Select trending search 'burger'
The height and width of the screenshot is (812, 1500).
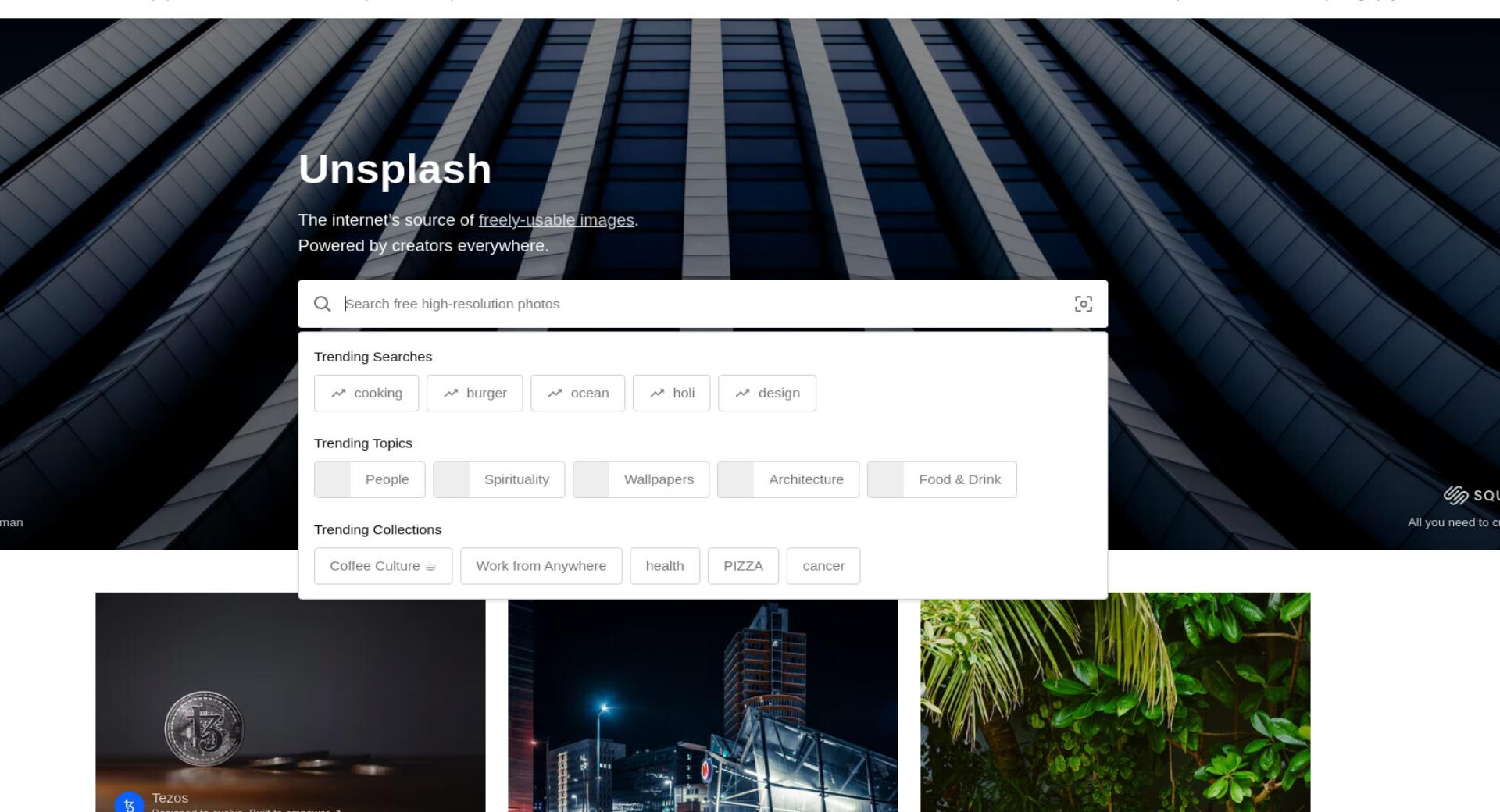coord(474,393)
